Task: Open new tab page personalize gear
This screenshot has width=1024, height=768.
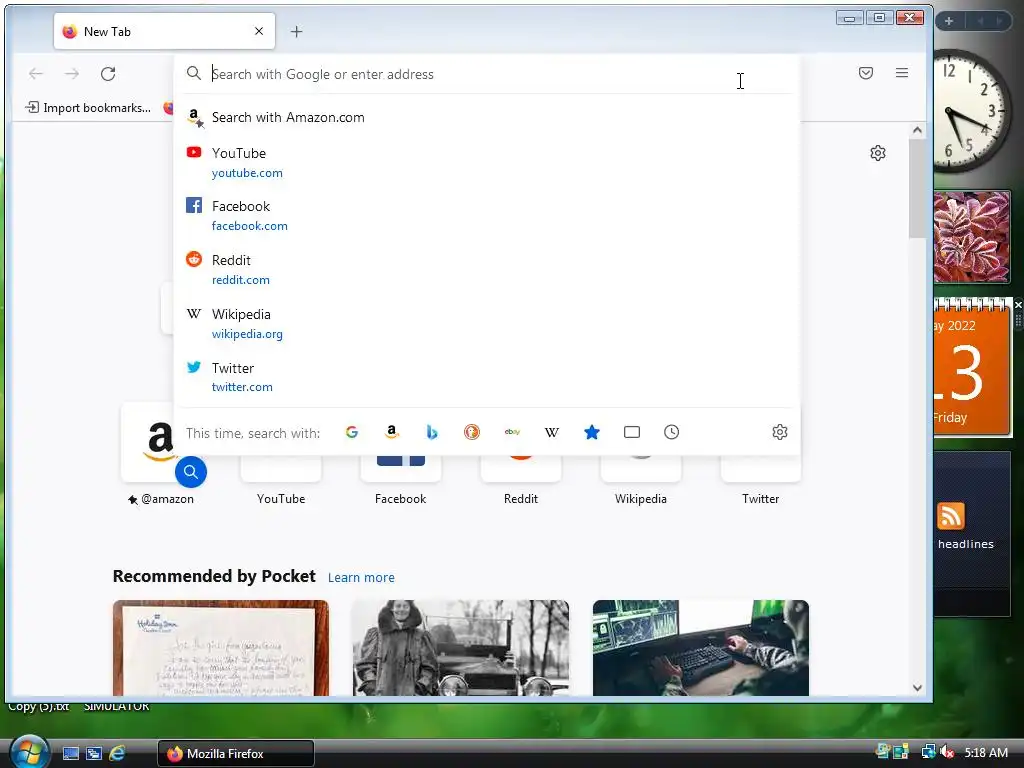Action: tap(878, 153)
